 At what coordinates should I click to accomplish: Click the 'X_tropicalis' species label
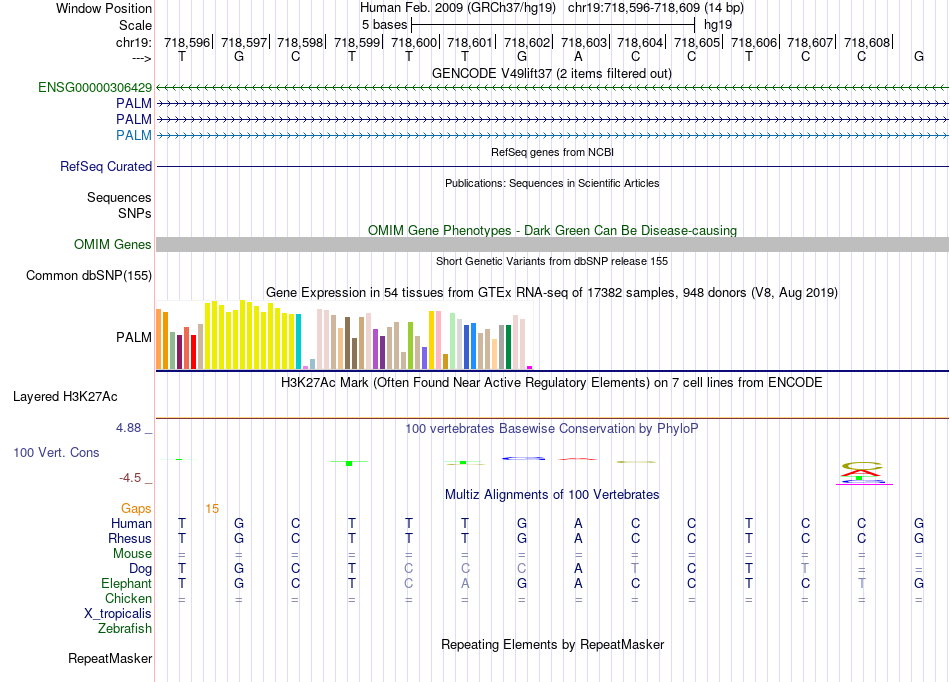click(x=118, y=614)
